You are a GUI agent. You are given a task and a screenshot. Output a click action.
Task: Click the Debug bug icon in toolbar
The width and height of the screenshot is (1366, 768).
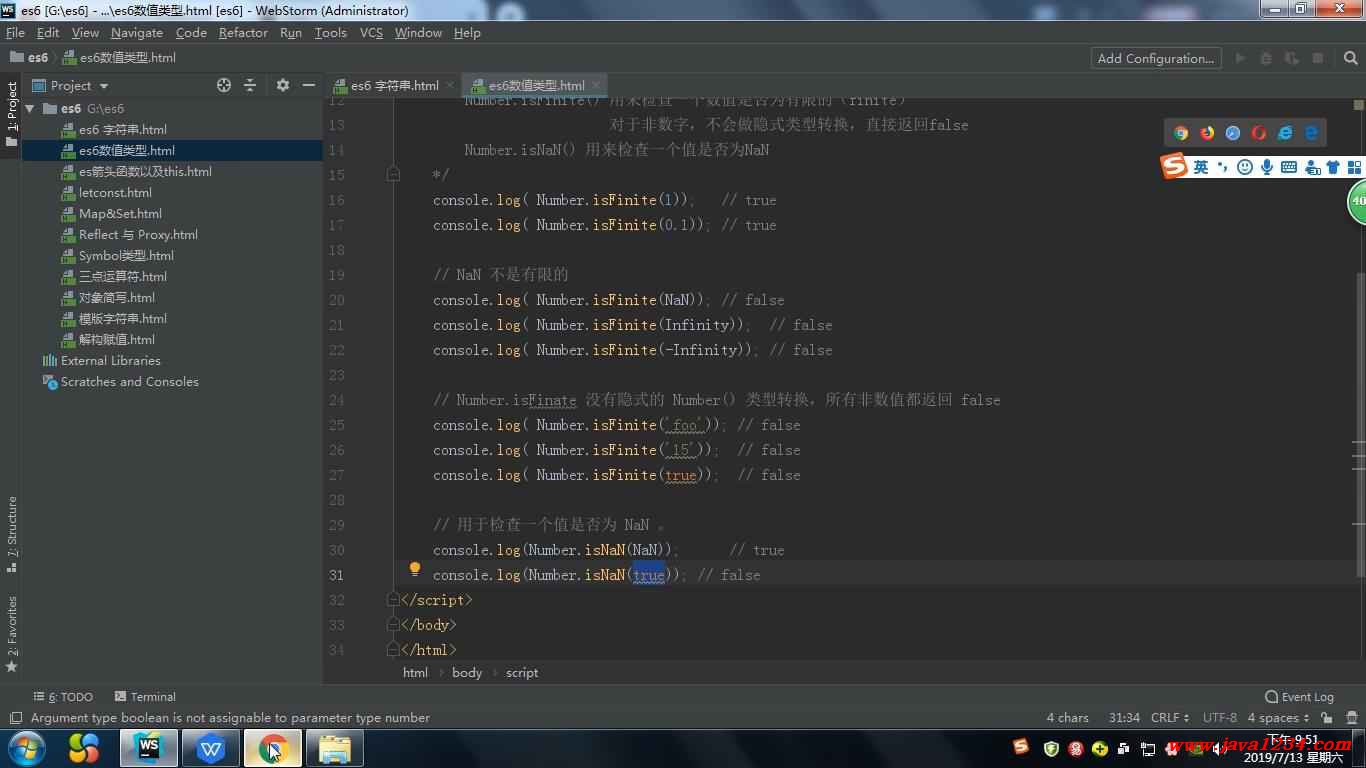click(x=1266, y=58)
